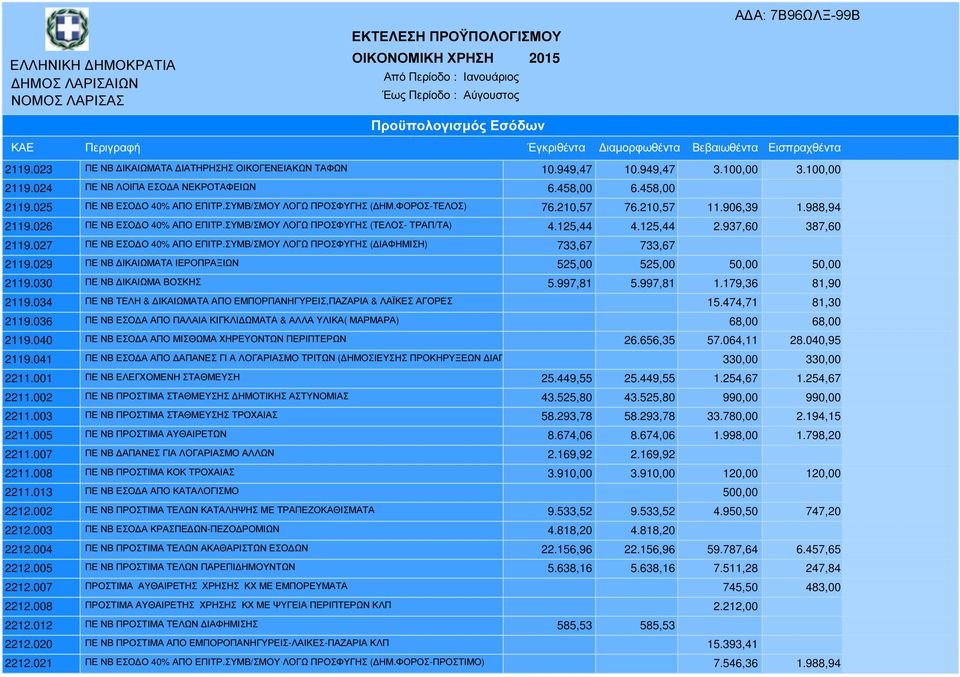Click ΝΟΜΟΣ ΛΑΡΙΣΑΣ header text
The width and height of the screenshot is (960, 677).
point(68,100)
